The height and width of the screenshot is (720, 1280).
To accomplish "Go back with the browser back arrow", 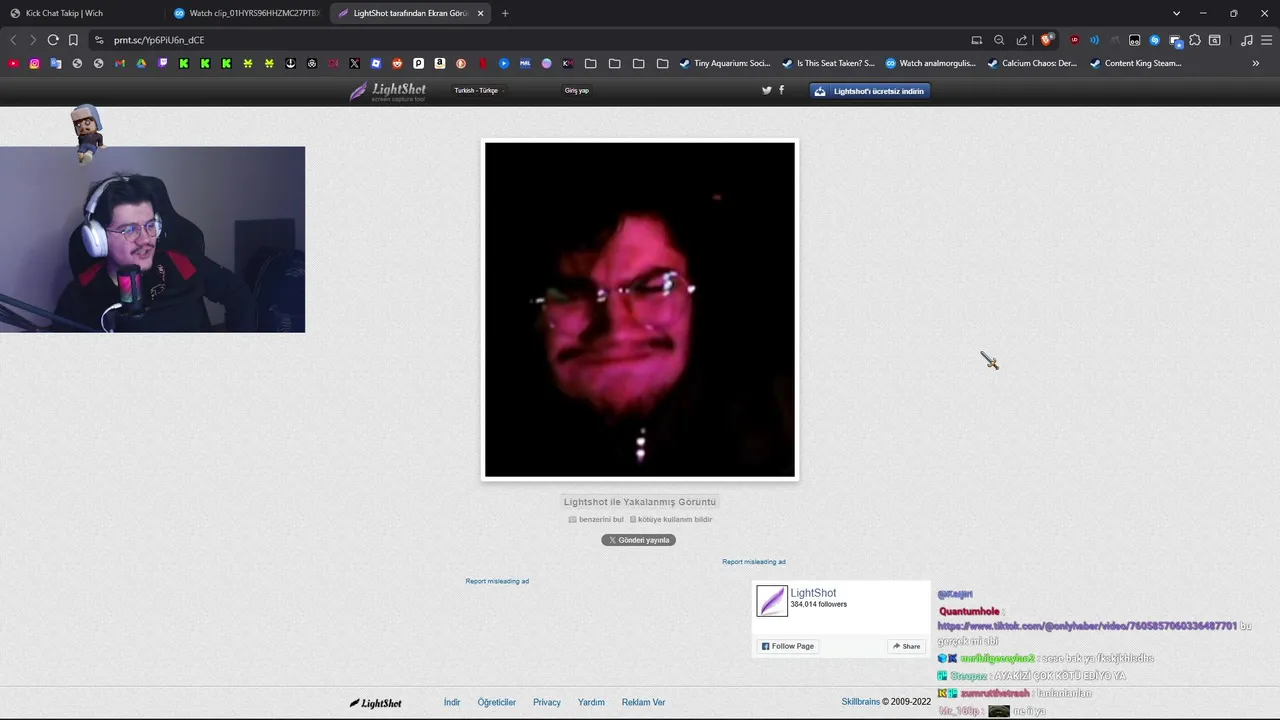I will click(x=13, y=40).
